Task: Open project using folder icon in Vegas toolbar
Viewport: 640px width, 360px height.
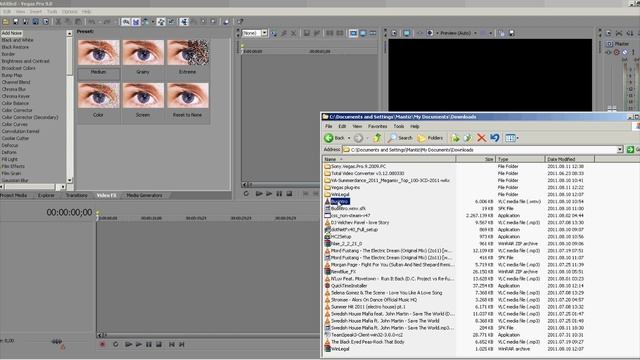Action: point(6,22)
